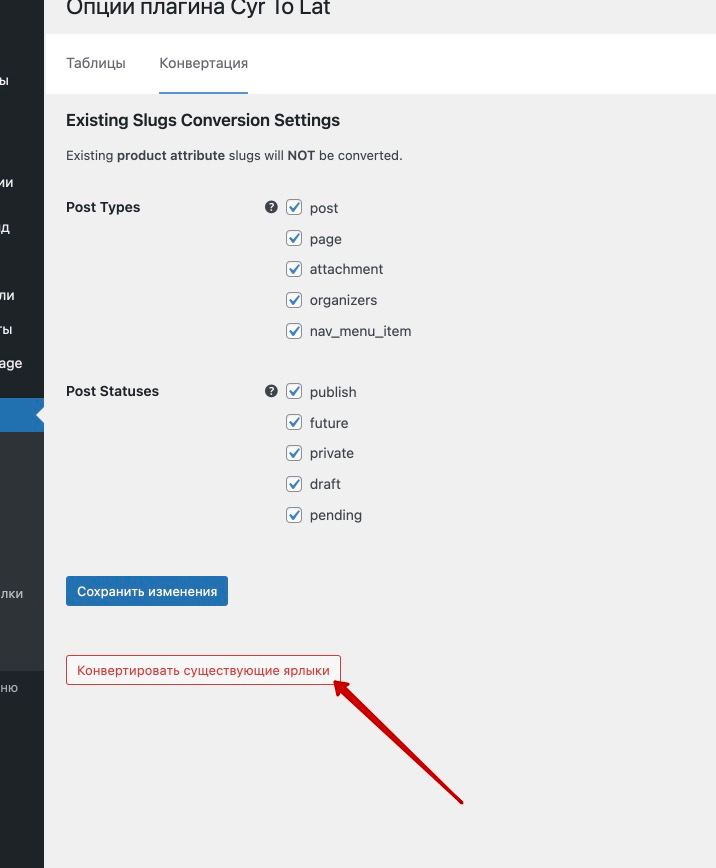Screen dimensions: 716x868
Task: Open sidebar menu item ending in "лки"
Action: [x=12, y=593]
